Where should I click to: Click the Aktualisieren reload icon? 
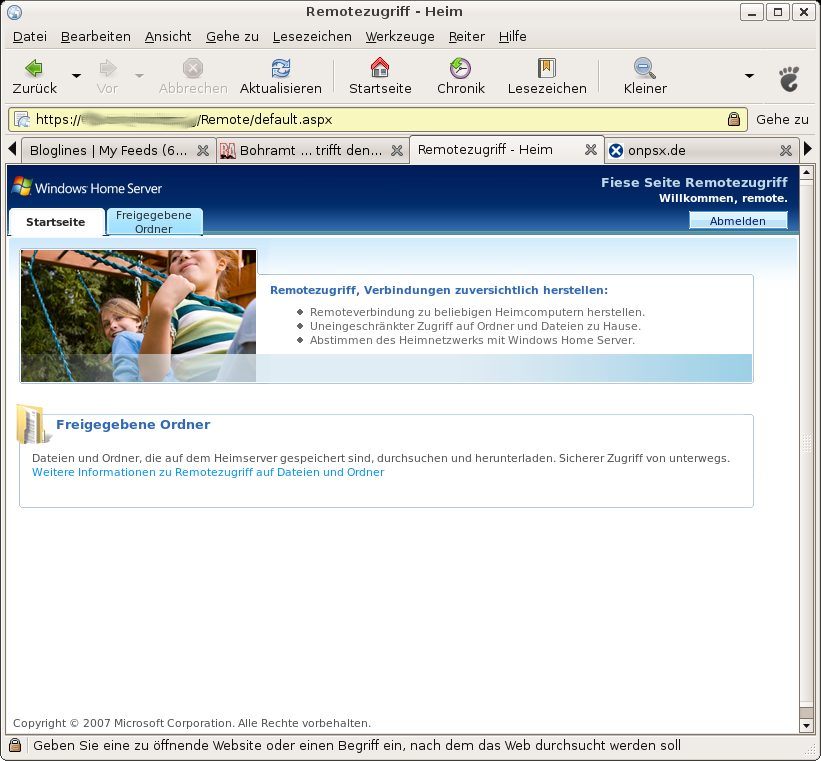click(281, 68)
